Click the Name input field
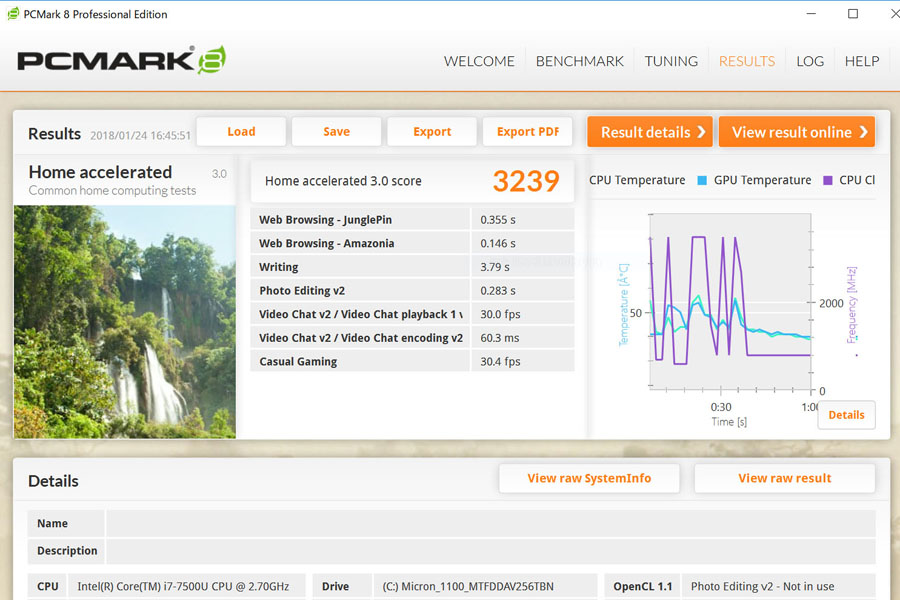 coord(491,524)
